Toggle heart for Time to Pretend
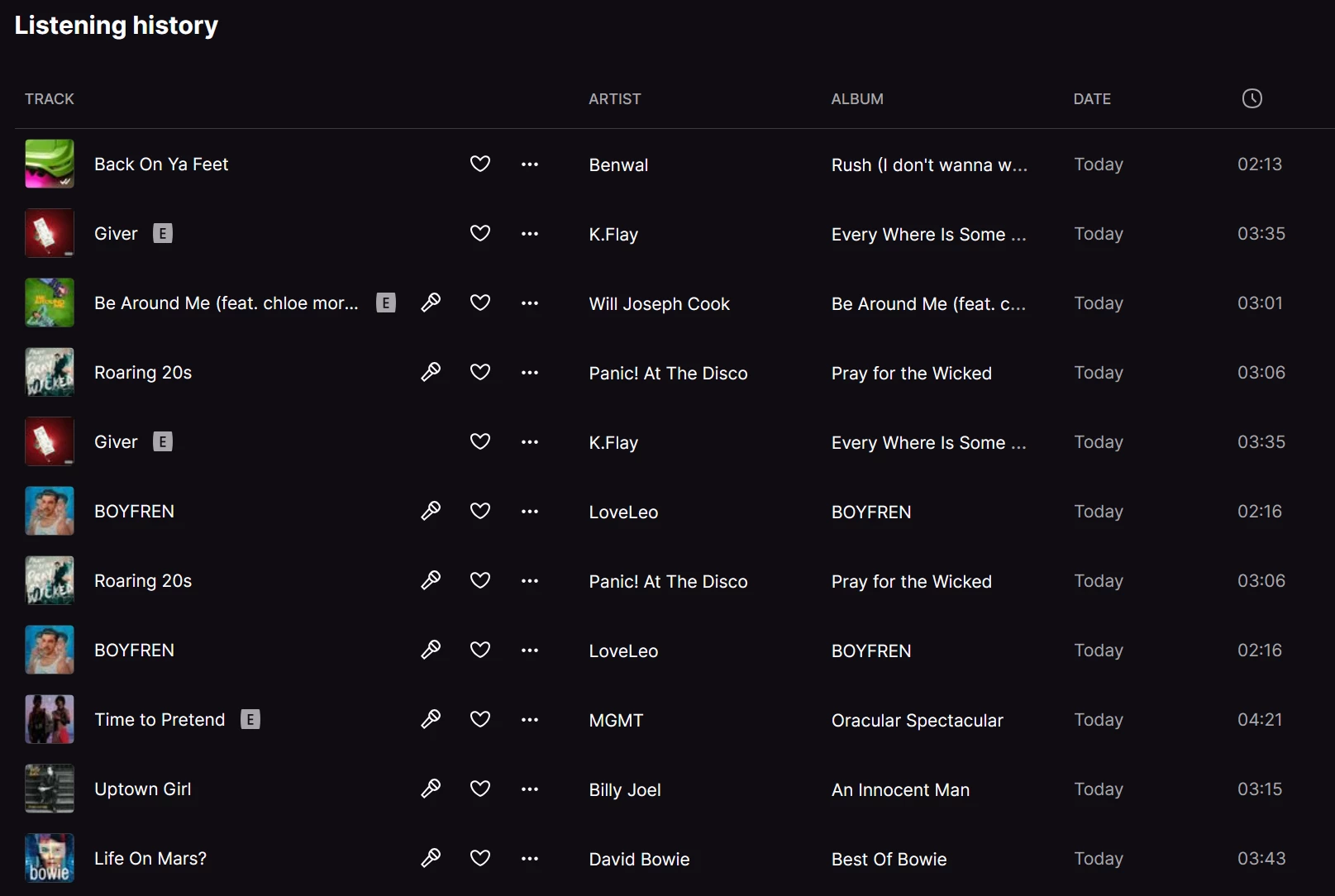Image resolution: width=1335 pixels, height=896 pixels. point(480,719)
